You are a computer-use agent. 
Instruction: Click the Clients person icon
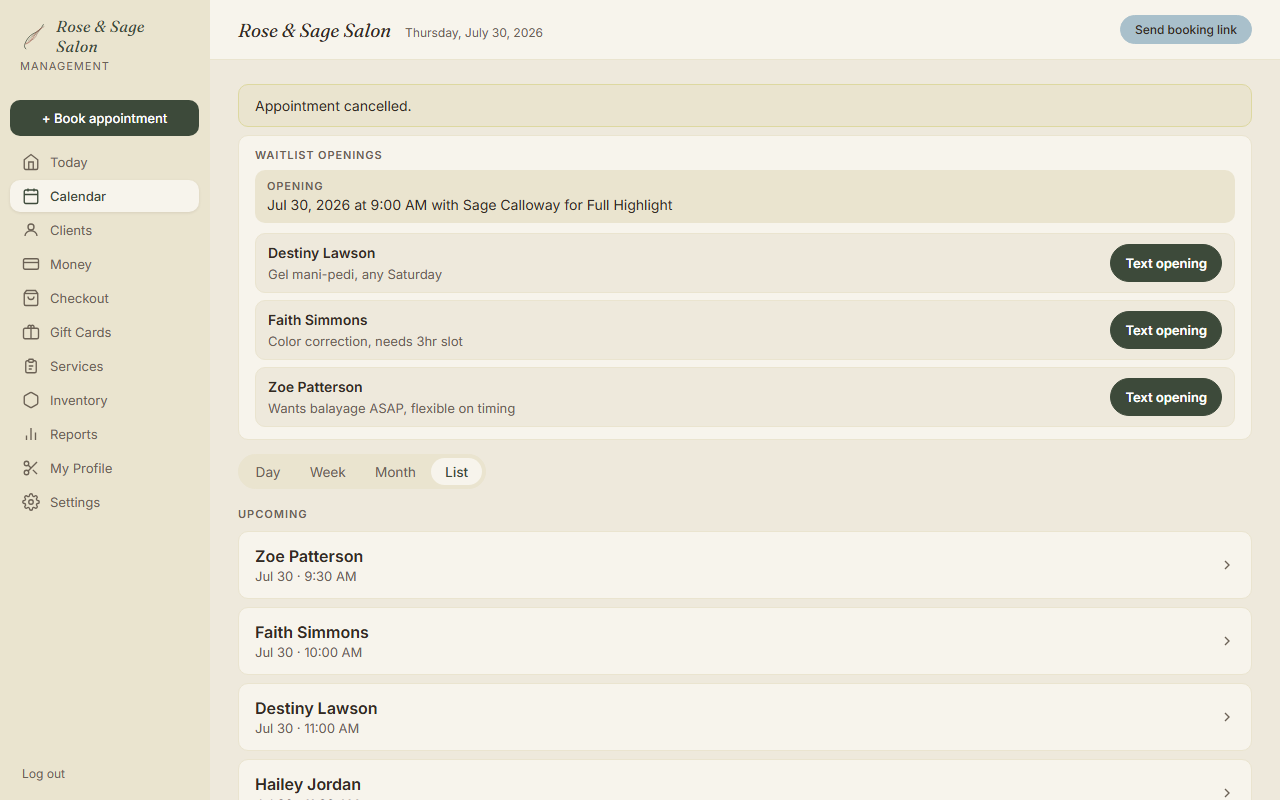tap(31, 230)
